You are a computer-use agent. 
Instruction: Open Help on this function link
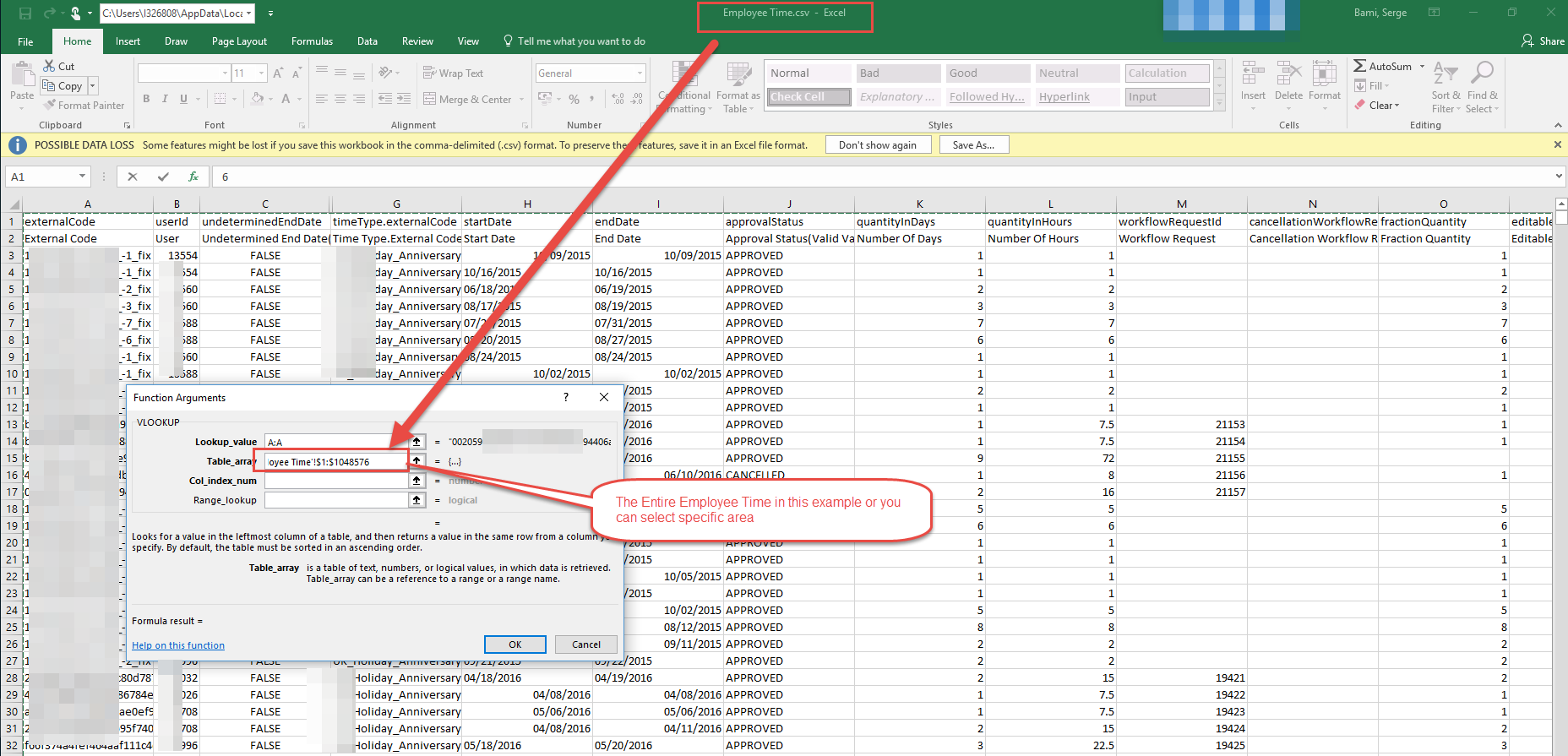(178, 645)
